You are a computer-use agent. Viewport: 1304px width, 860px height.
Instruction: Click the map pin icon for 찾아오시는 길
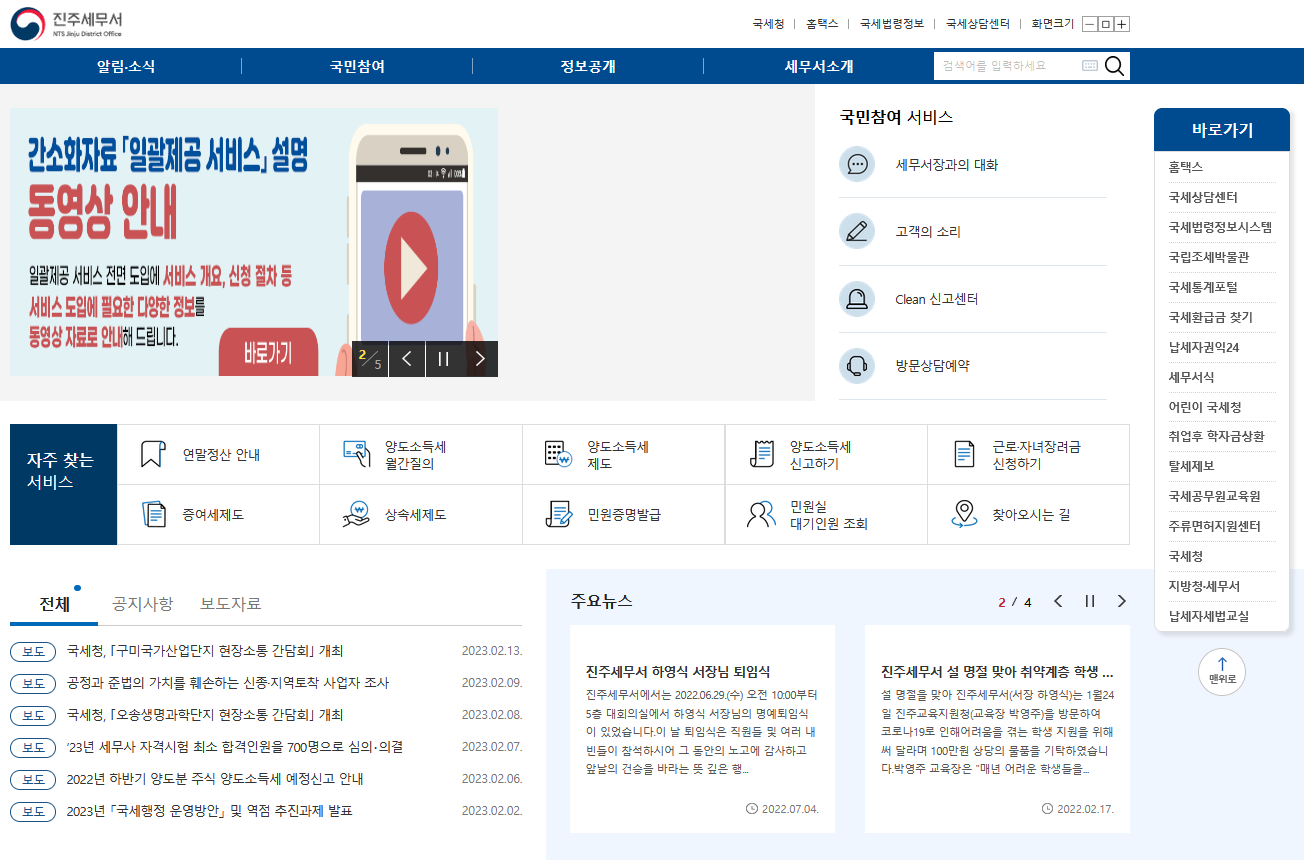(x=964, y=514)
